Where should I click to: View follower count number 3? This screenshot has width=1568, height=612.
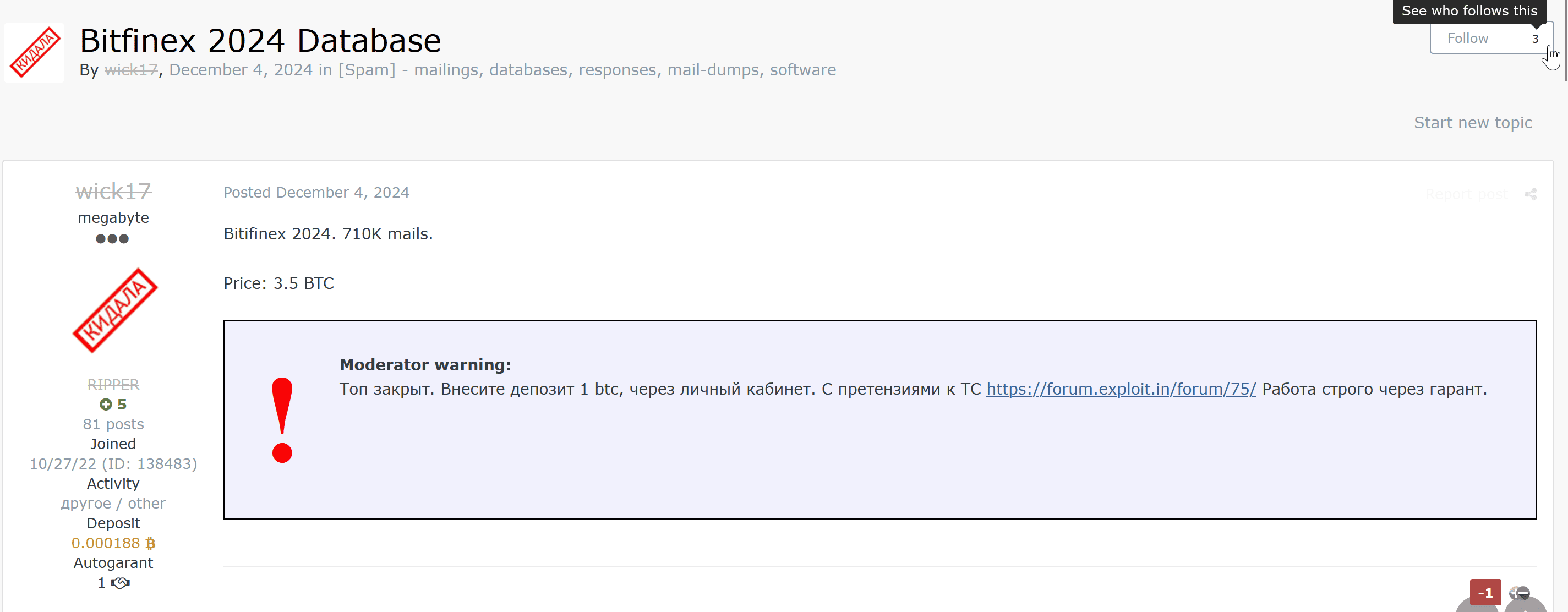click(x=1534, y=39)
